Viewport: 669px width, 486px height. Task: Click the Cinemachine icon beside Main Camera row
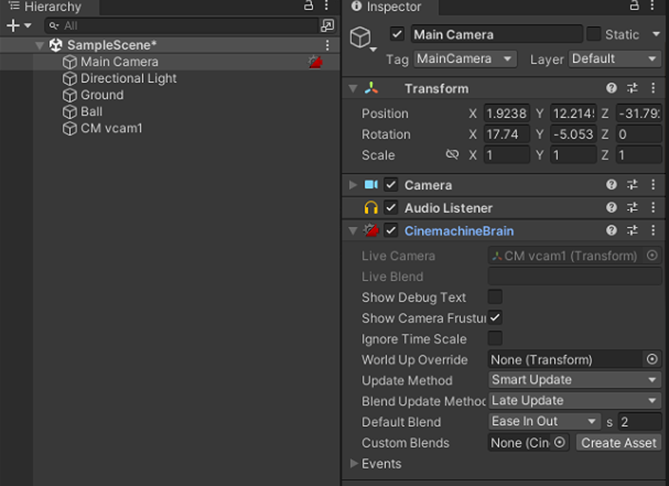click(315, 62)
